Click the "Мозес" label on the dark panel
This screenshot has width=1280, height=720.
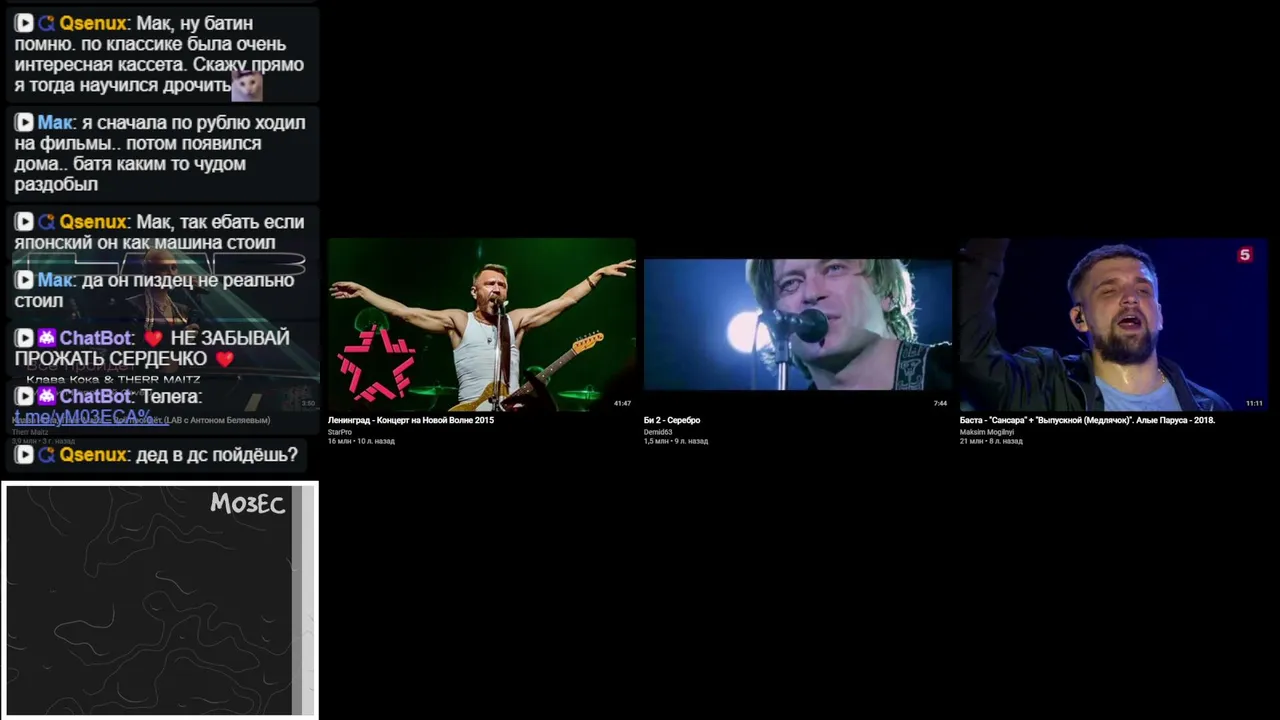(x=248, y=504)
